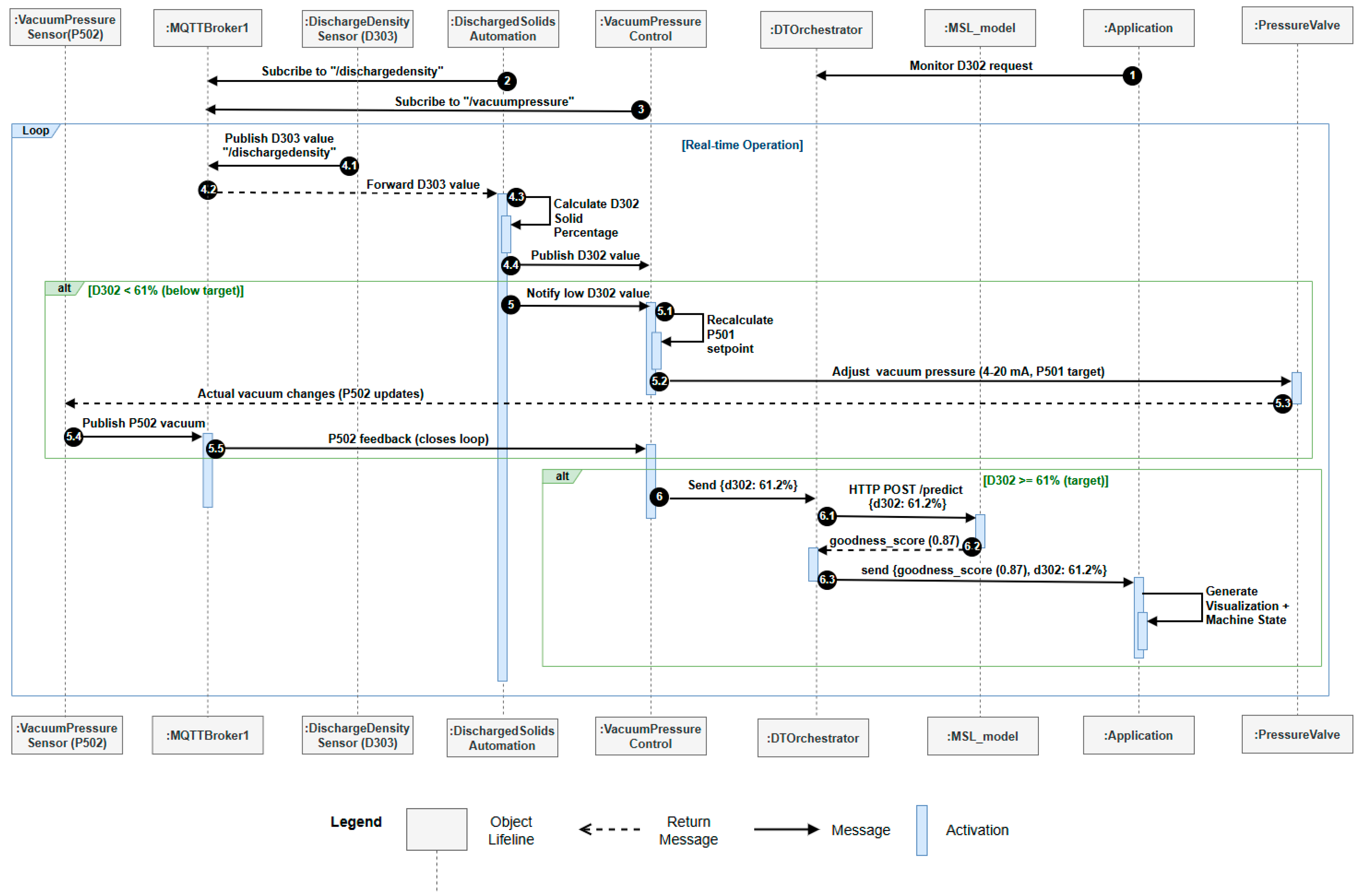Click the legend Activation blue bar

[921, 830]
